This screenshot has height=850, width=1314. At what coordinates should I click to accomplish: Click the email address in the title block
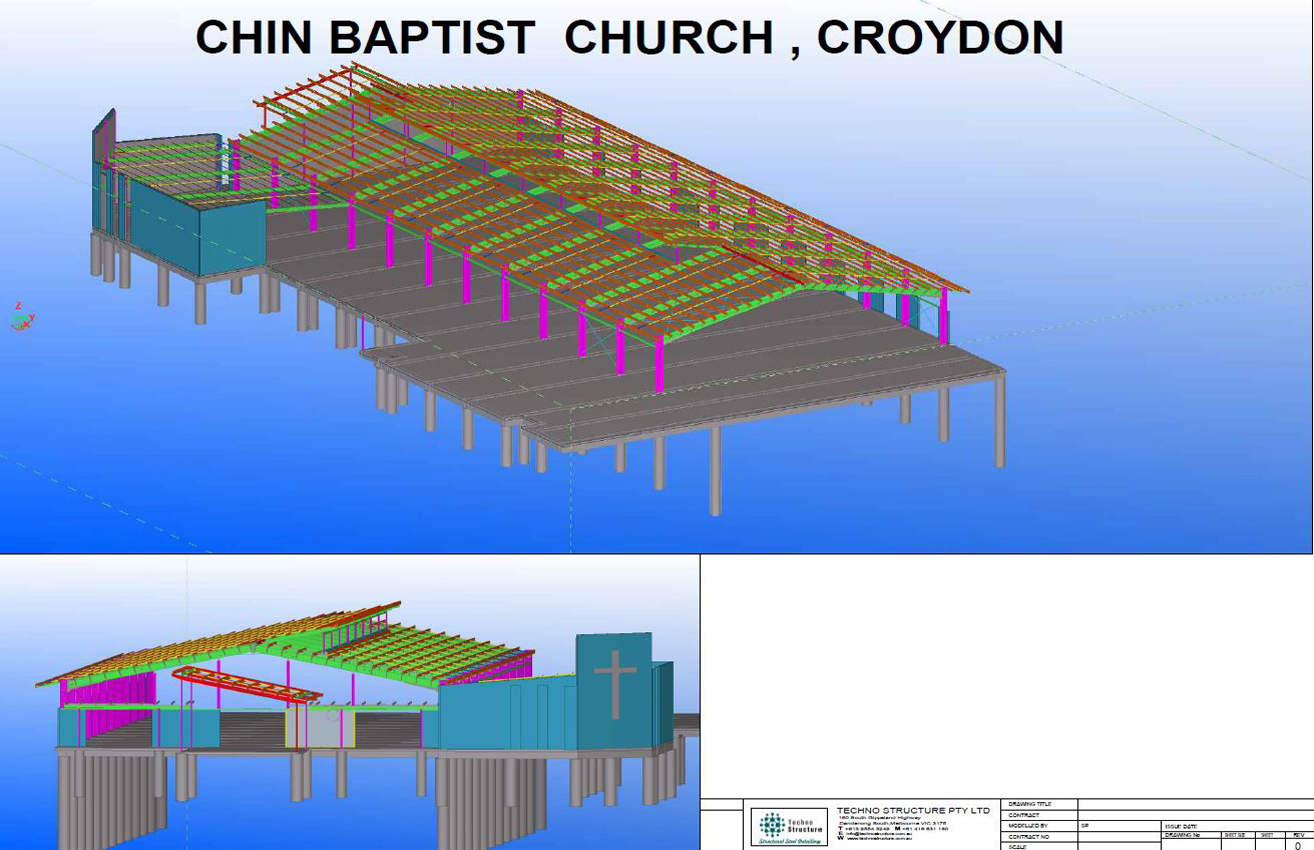(x=880, y=833)
